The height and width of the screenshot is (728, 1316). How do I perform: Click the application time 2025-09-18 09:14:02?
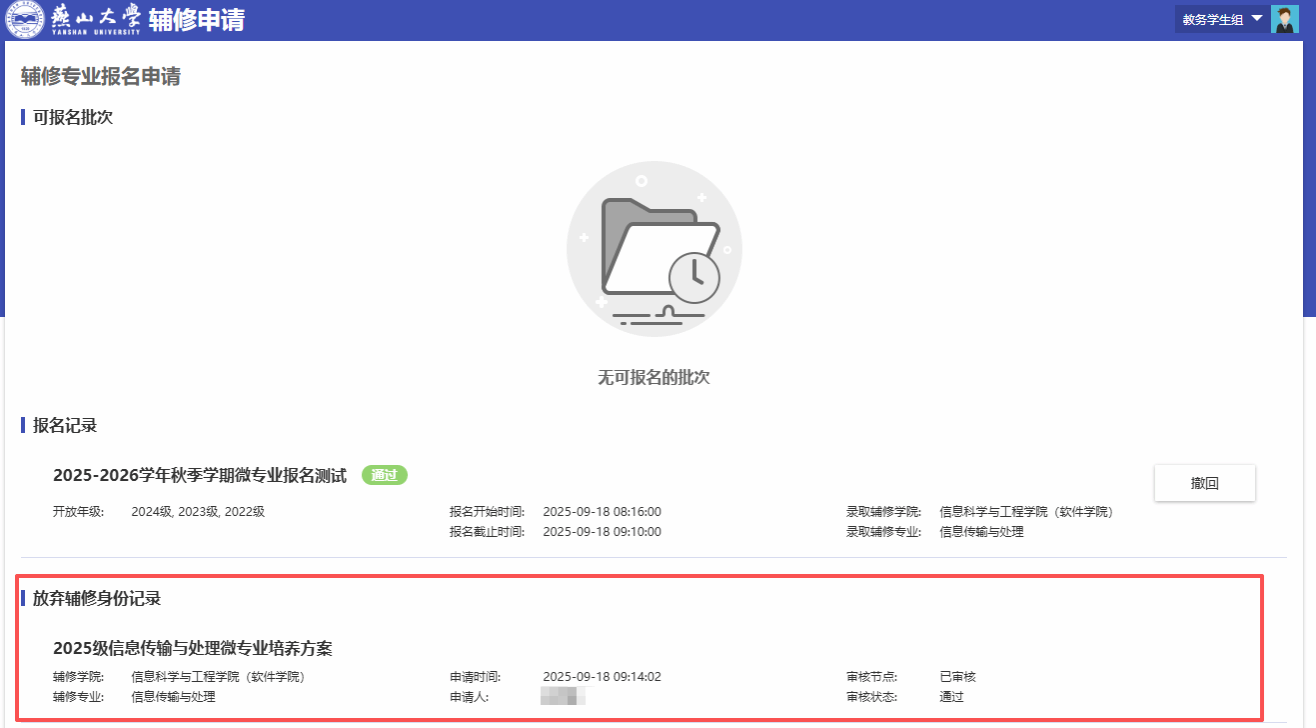(x=602, y=677)
